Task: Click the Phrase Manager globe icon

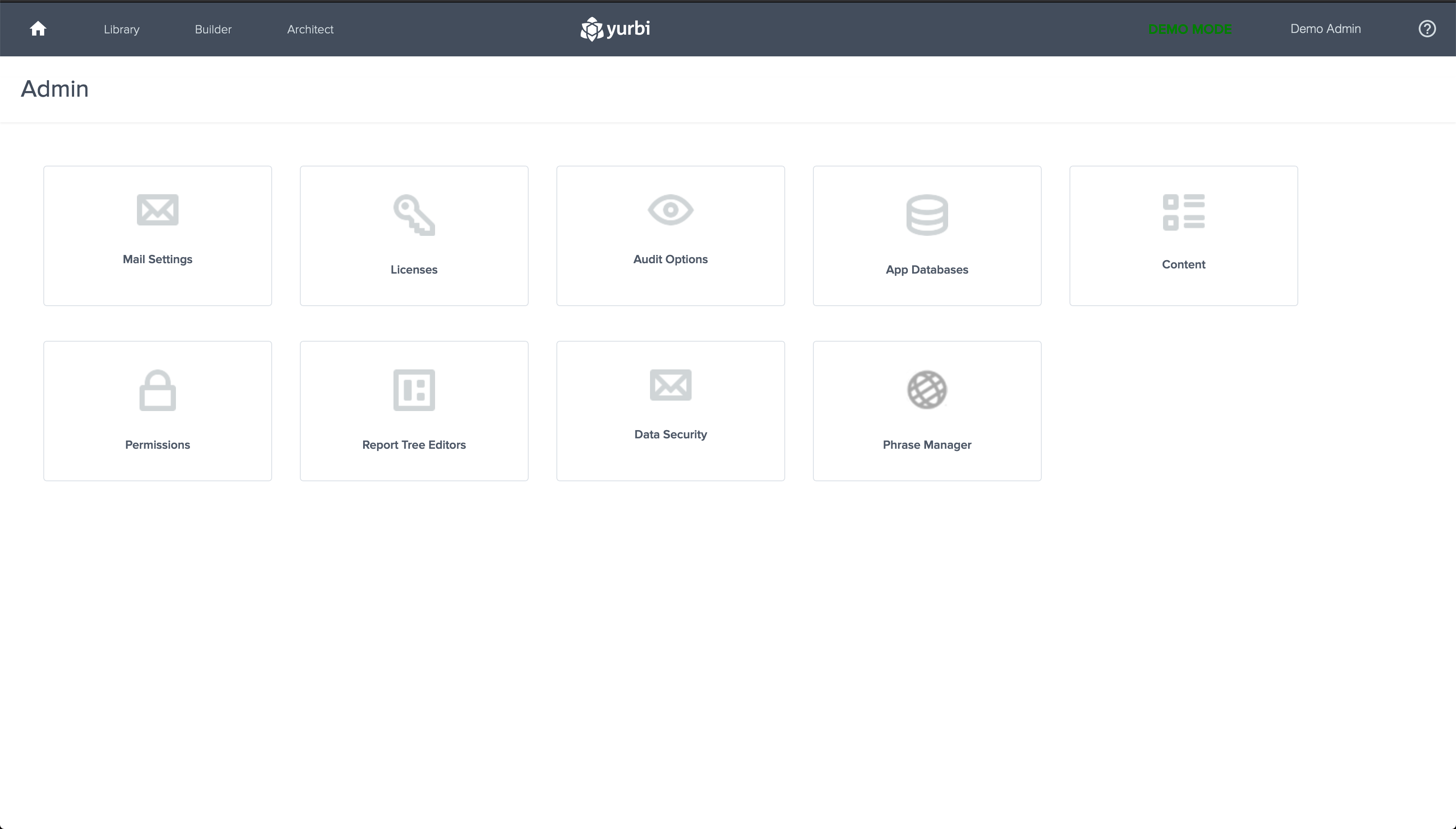Action: click(927, 391)
